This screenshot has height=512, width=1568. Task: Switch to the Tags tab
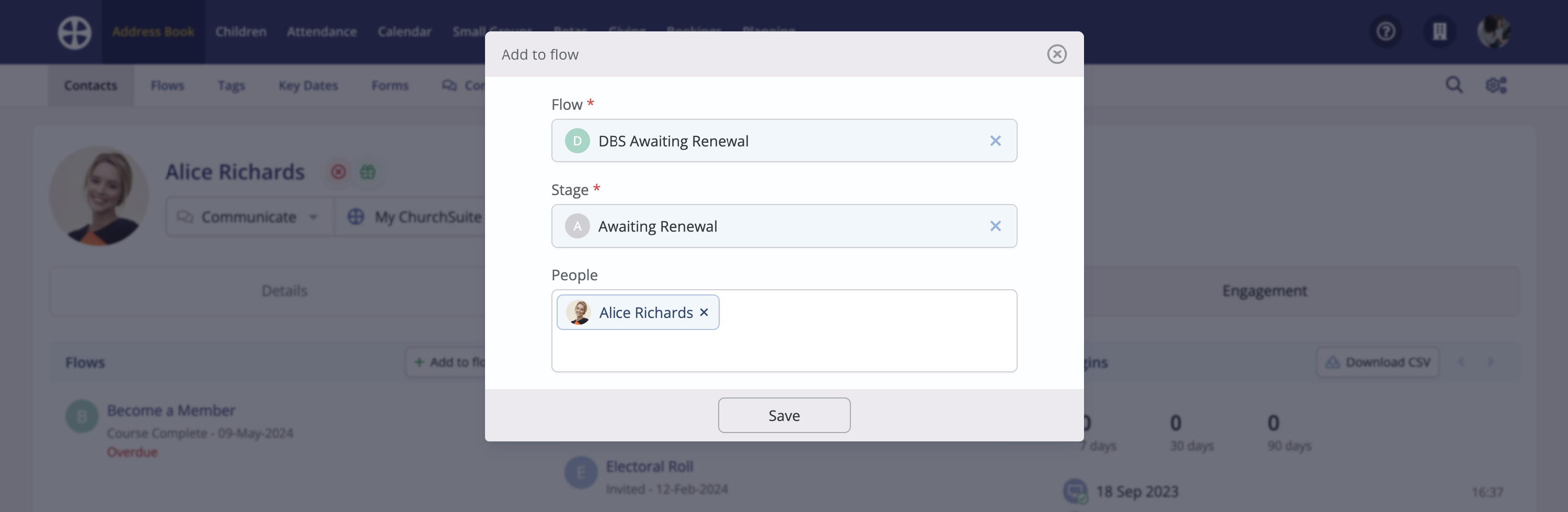point(232,86)
